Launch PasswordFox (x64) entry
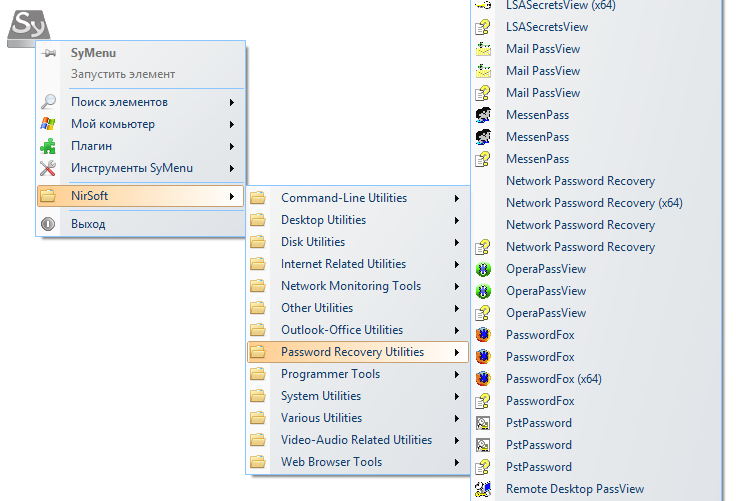756x501 pixels. point(554,379)
